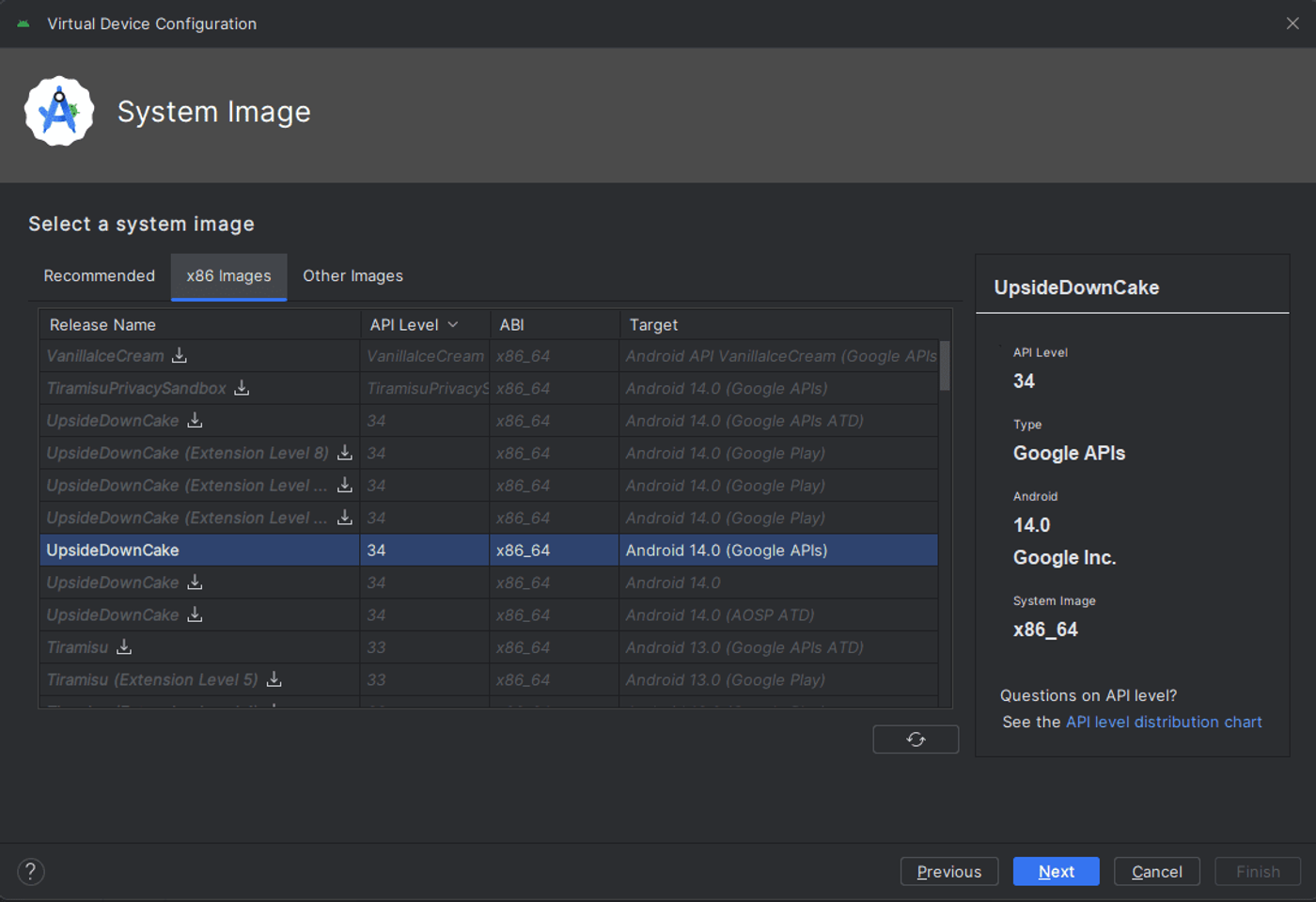
Task: Download the VanillaIceCream system image
Action: pyautogui.click(x=180, y=355)
